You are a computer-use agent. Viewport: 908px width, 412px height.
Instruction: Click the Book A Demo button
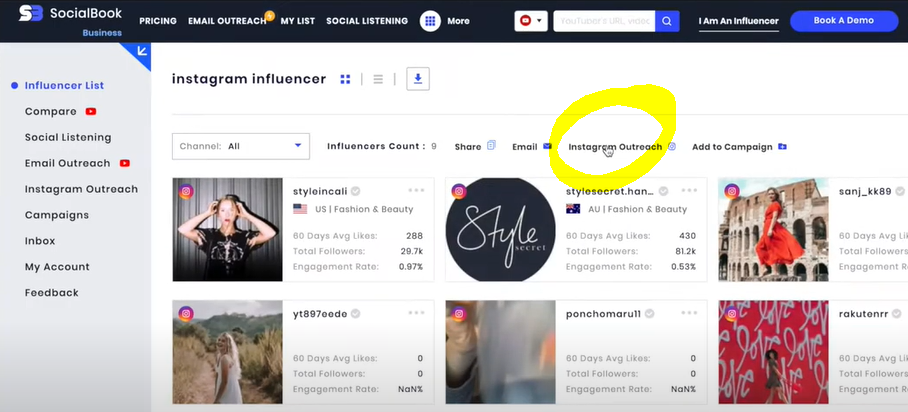(844, 21)
